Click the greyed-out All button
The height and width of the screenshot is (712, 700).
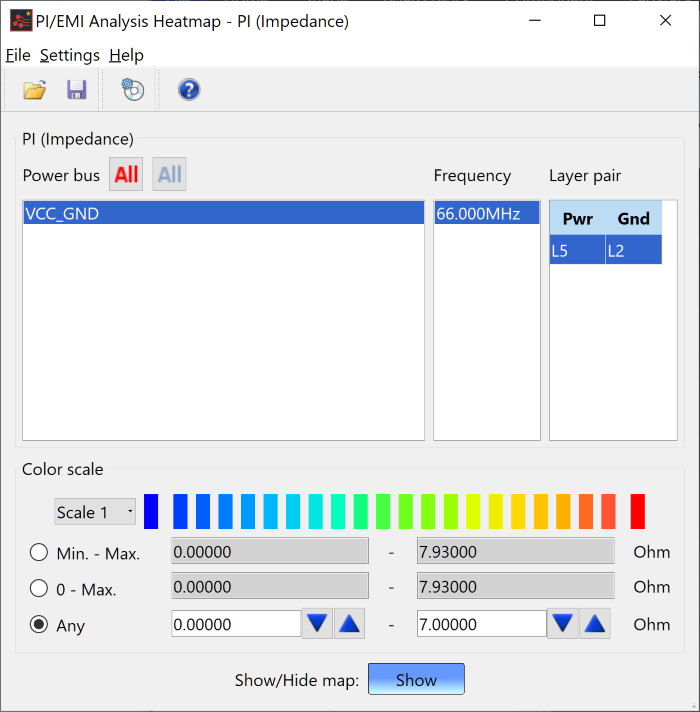[x=169, y=174]
